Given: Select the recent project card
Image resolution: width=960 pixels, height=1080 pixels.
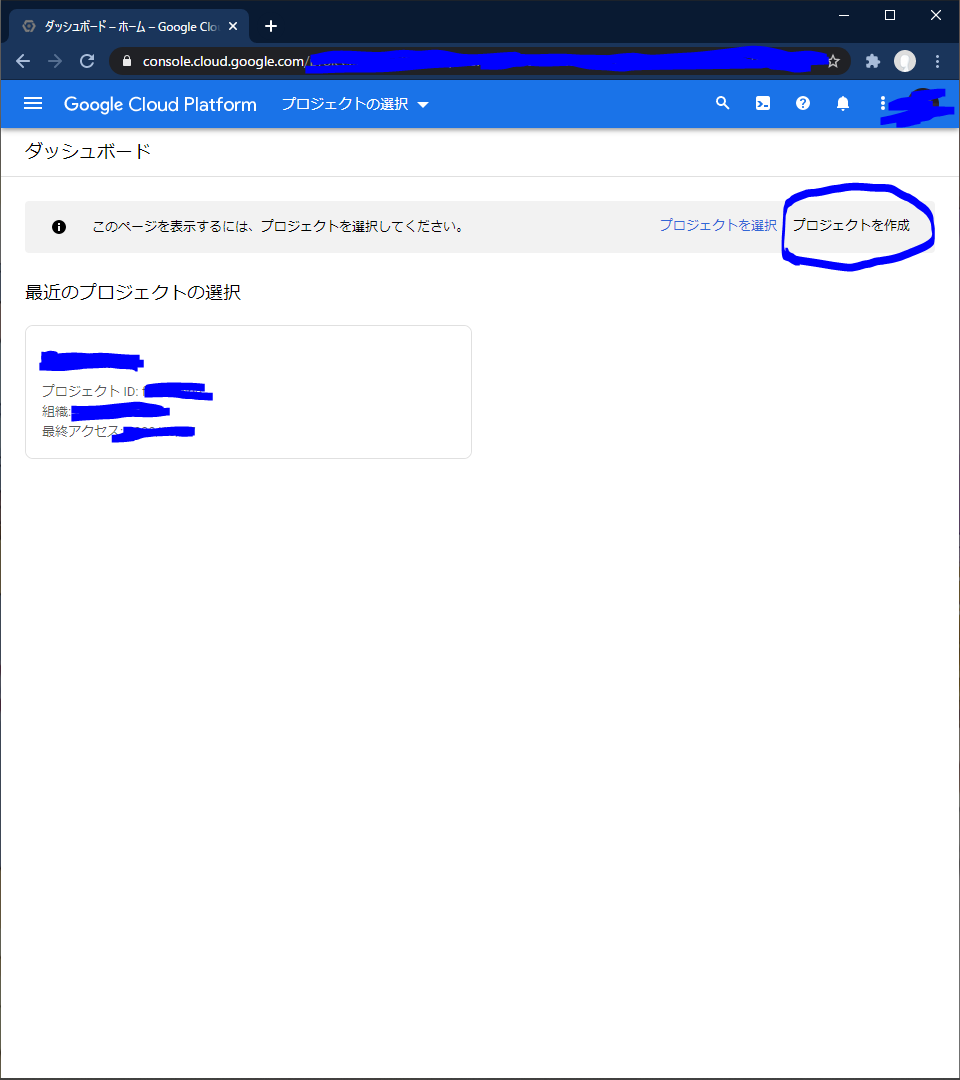Looking at the screenshot, I should pyautogui.click(x=248, y=391).
